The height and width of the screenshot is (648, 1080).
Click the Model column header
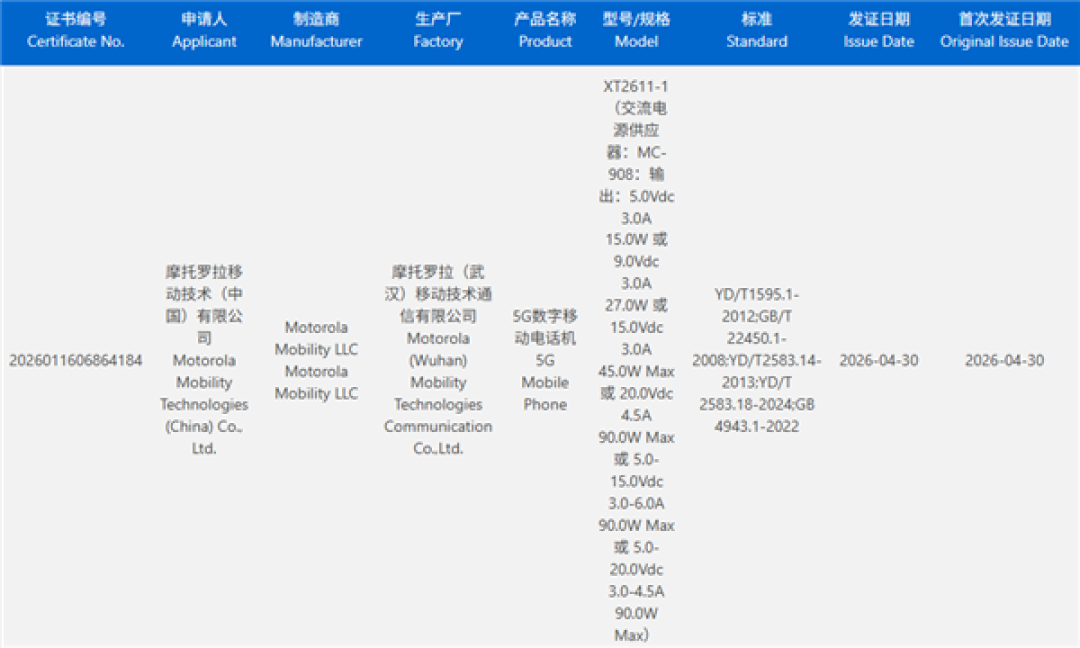pos(636,31)
